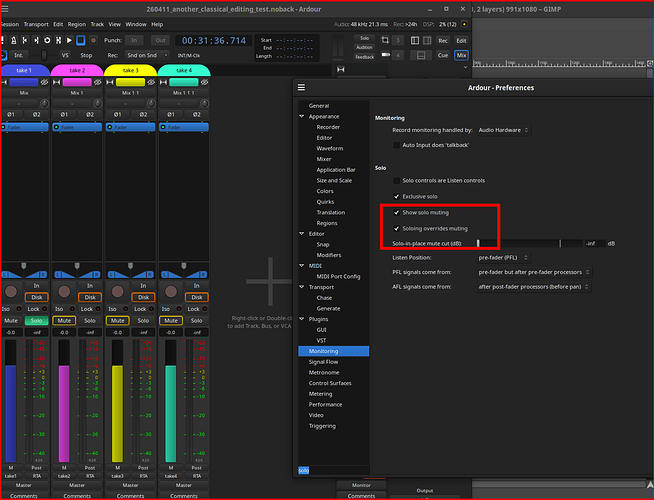
Task: Click the yellow DSP status indicator in the Ardour status bar
Action: pos(464,24)
